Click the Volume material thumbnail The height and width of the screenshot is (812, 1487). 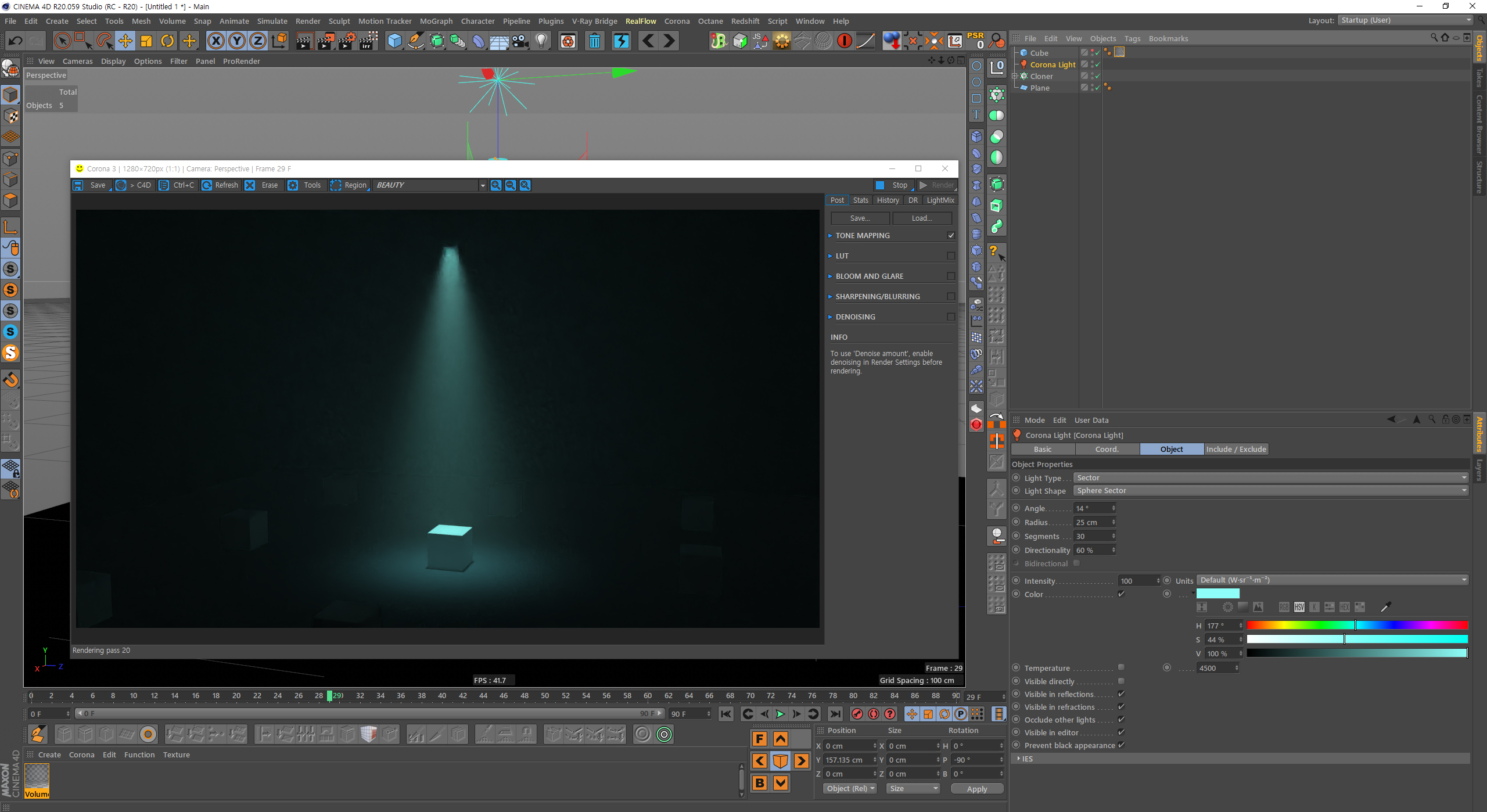click(x=37, y=781)
